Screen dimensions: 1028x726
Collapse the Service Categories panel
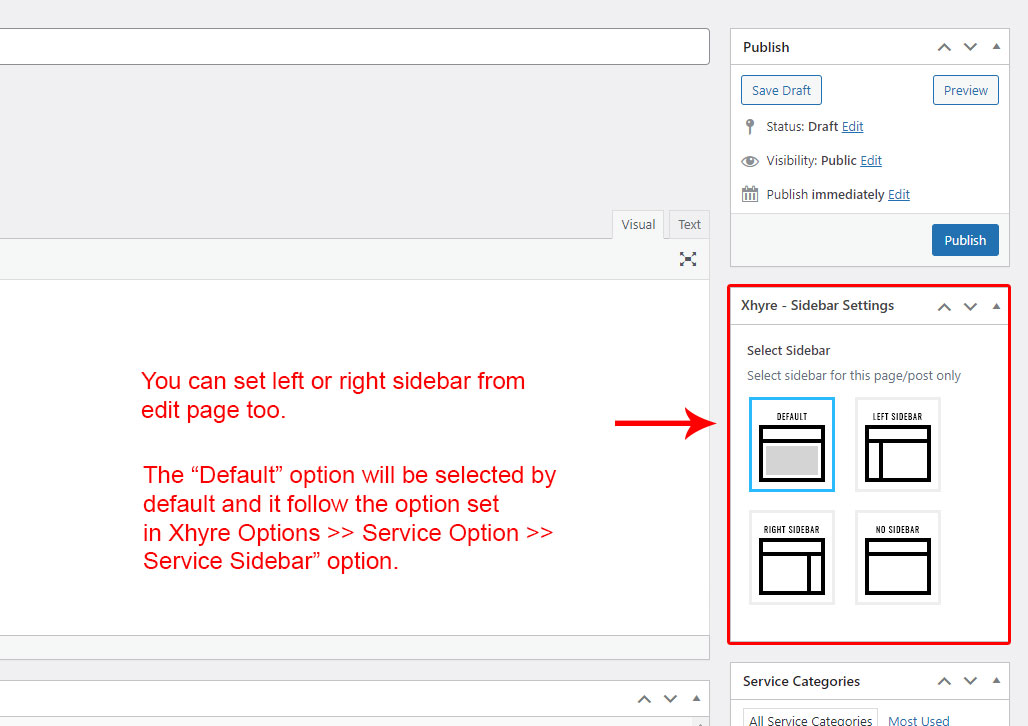[996, 682]
